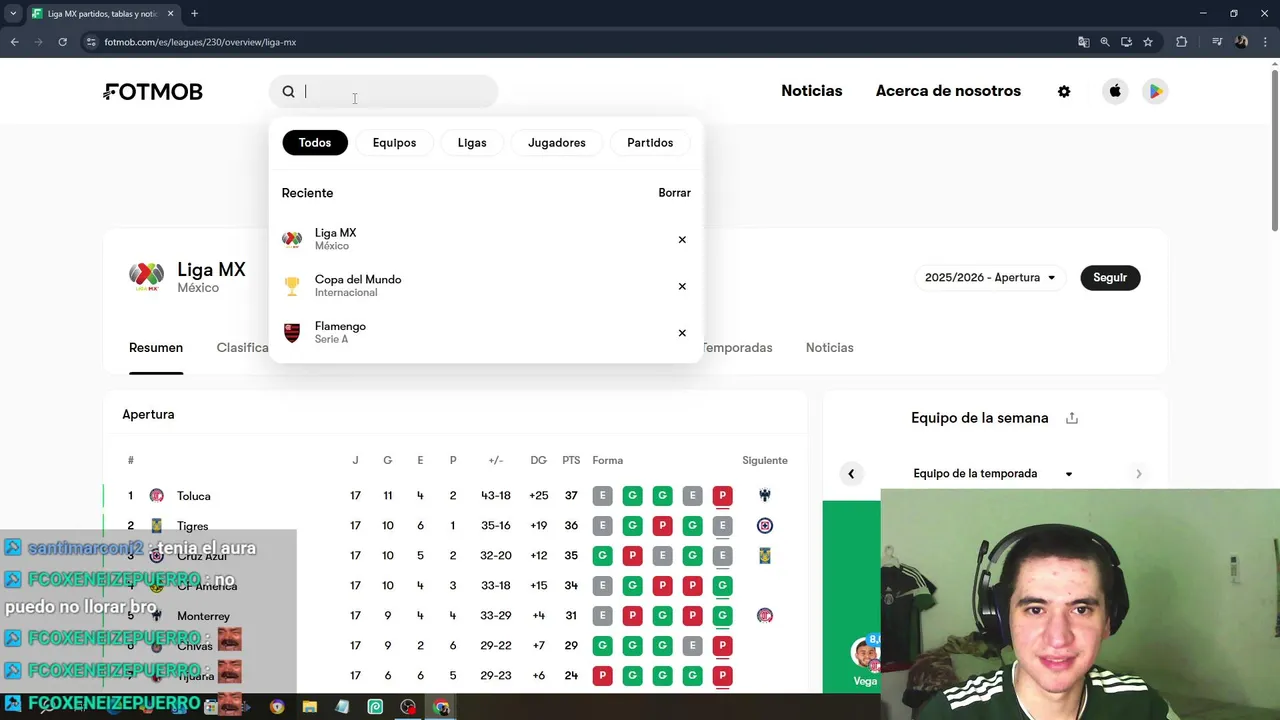The image size is (1280, 720).
Task: Share the Equipo de la semana
Action: pos(1072,418)
